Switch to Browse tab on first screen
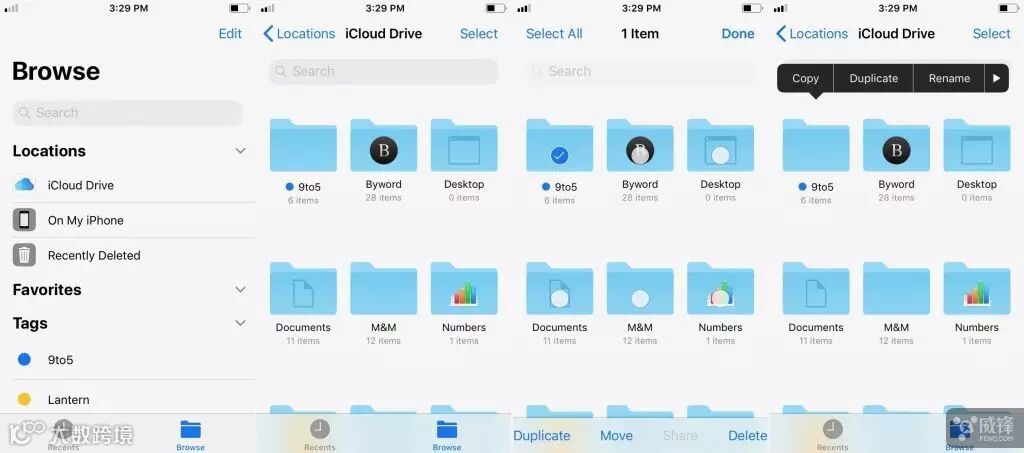This screenshot has height=453, width=1024. pyautogui.click(x=191, y=435)
